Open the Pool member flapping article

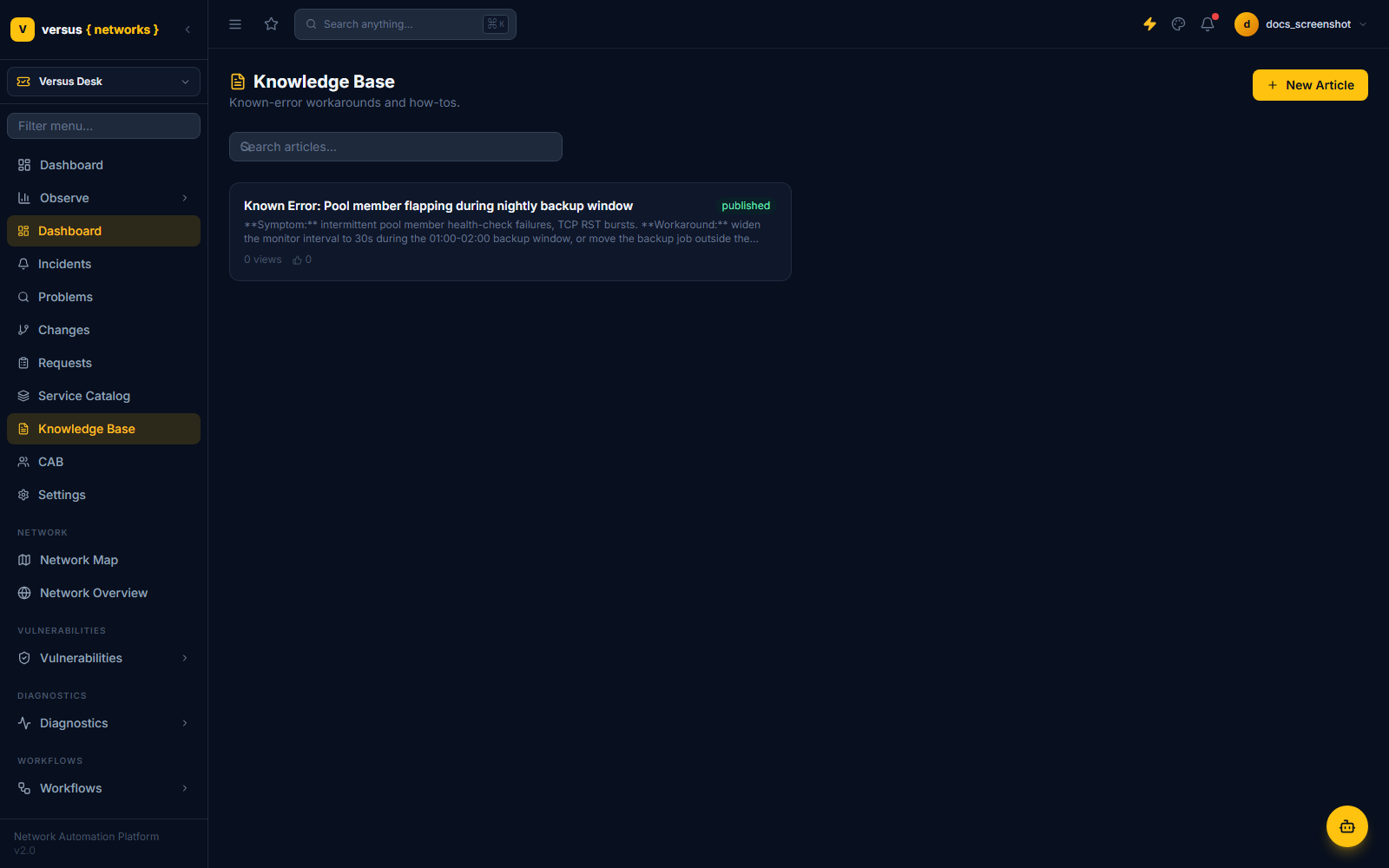(x=510, y=232)
